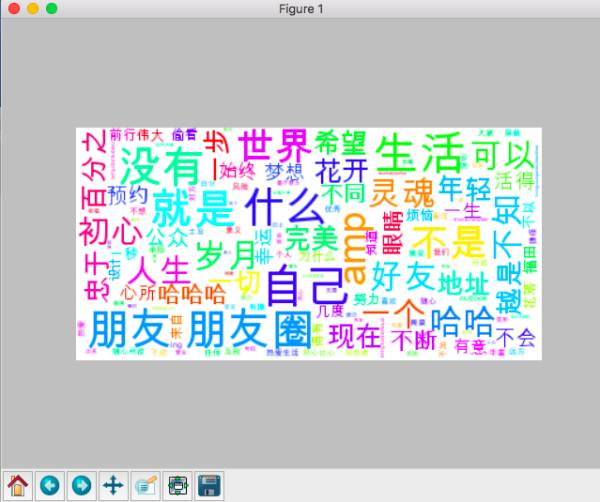Viewport: 600px width, 502px height.
Task: Click the blue word 花开
Action: (x=341, y=171)
